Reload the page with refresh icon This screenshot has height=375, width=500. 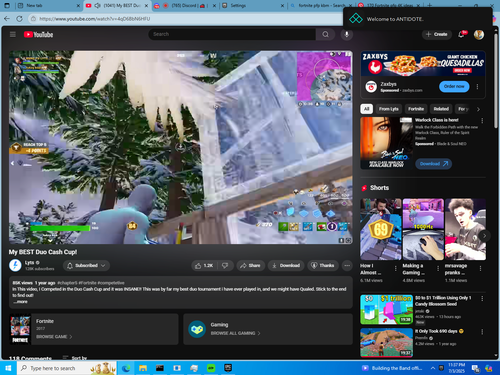(x=19, y=19)
